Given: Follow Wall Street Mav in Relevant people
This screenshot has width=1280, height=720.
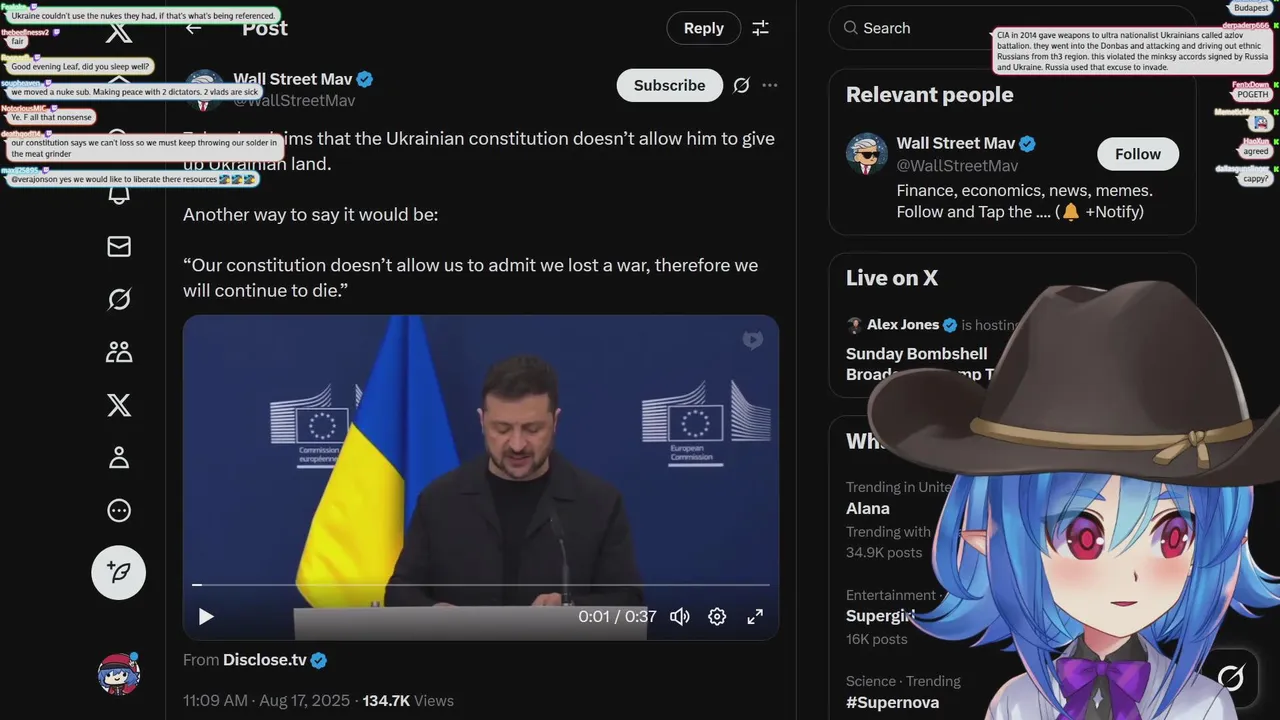Looking at the screenshot, I should 1138,154.
